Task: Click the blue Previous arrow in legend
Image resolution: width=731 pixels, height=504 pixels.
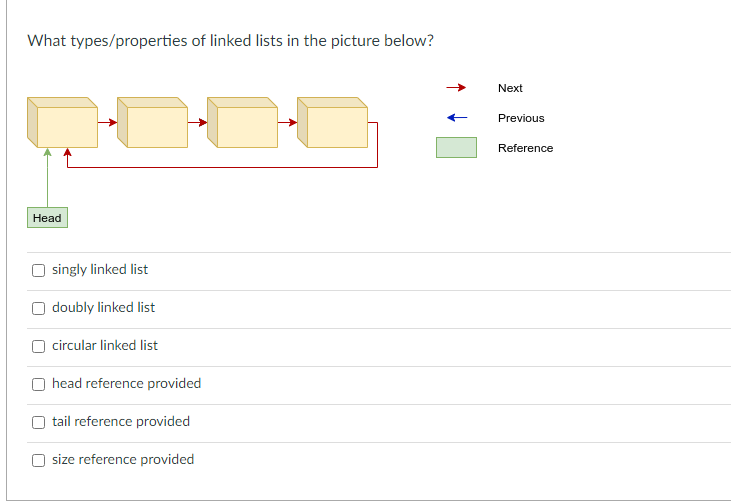Action: click(x=456, y=118)
